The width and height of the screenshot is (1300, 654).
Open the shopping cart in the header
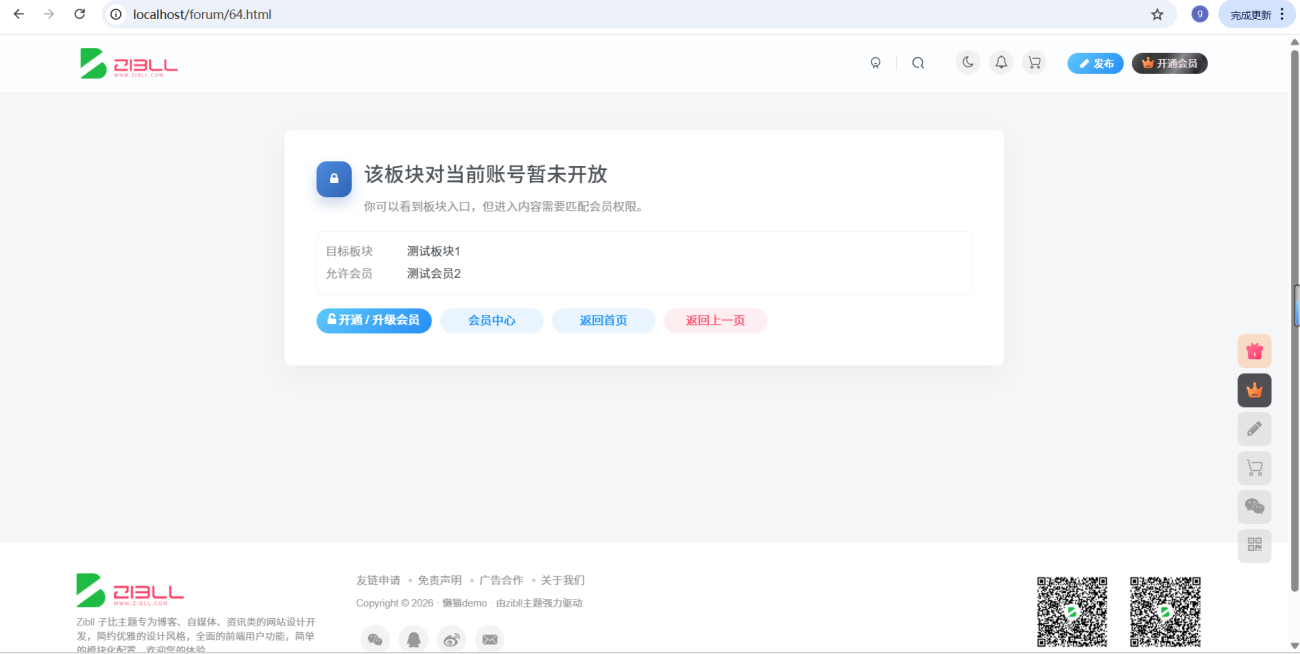pos(1034,62)
